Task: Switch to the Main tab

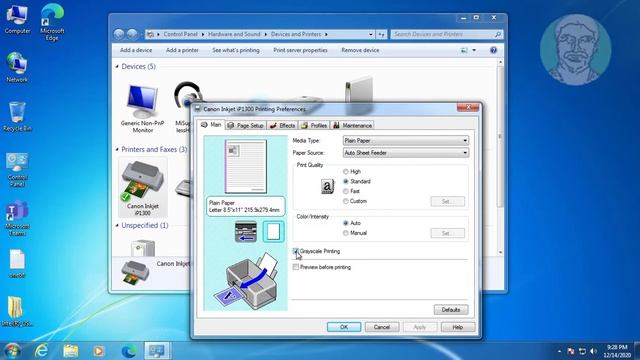Action: pyautogui.click(x=211, y=125)
